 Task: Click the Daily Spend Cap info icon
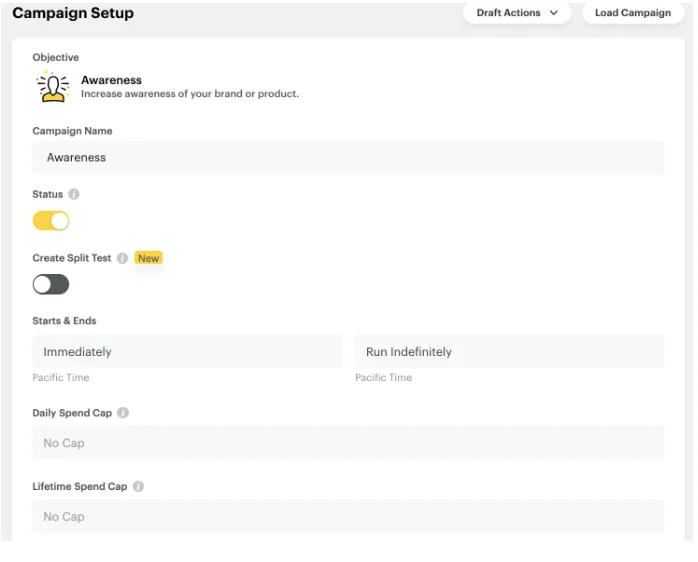123,413
